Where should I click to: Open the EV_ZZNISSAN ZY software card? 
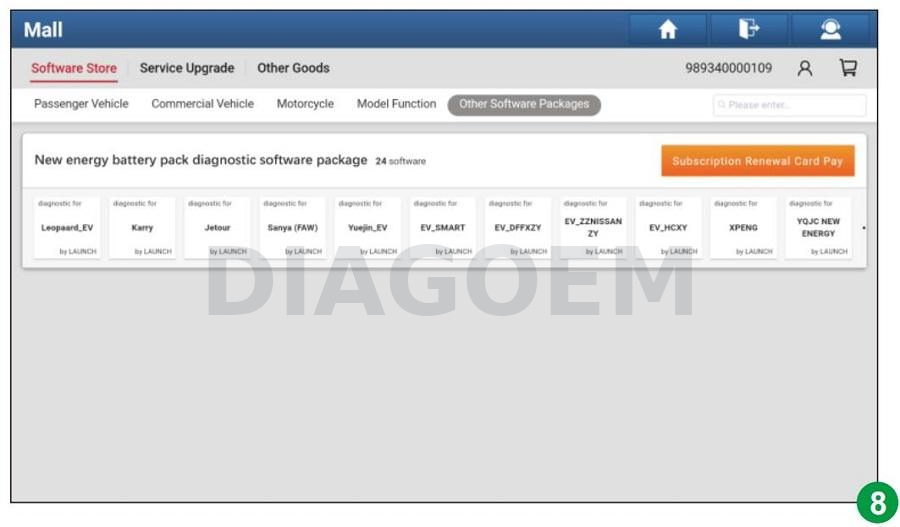tap(593, 228)
